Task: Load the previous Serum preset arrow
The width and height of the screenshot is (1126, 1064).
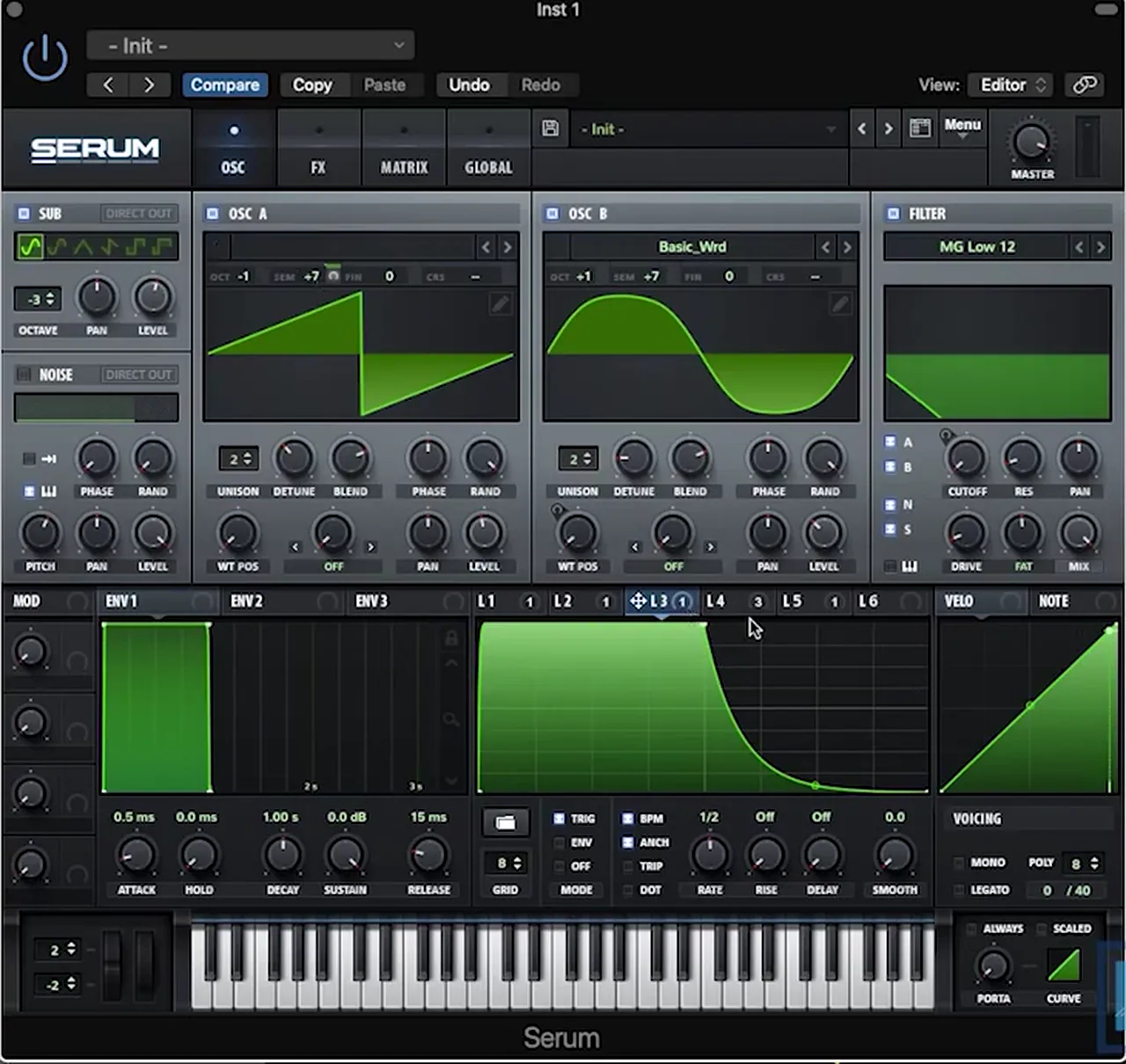Action: 862,128
